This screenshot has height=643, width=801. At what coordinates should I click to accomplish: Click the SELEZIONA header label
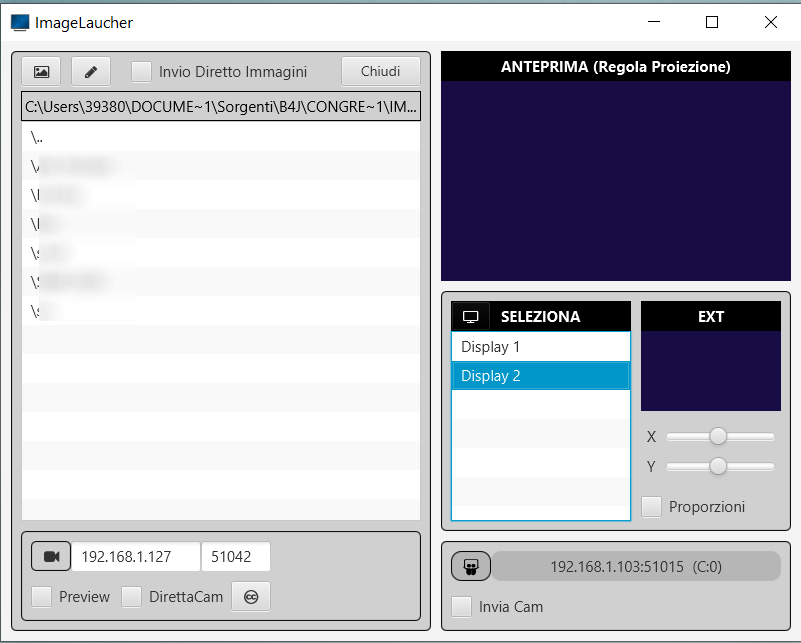[540, 317]
